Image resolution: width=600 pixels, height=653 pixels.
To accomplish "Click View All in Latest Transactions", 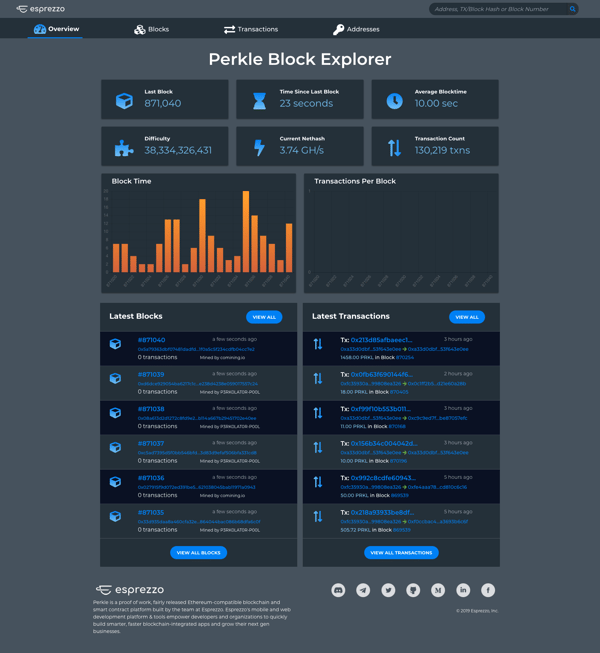I will click(x=467, y=317).
